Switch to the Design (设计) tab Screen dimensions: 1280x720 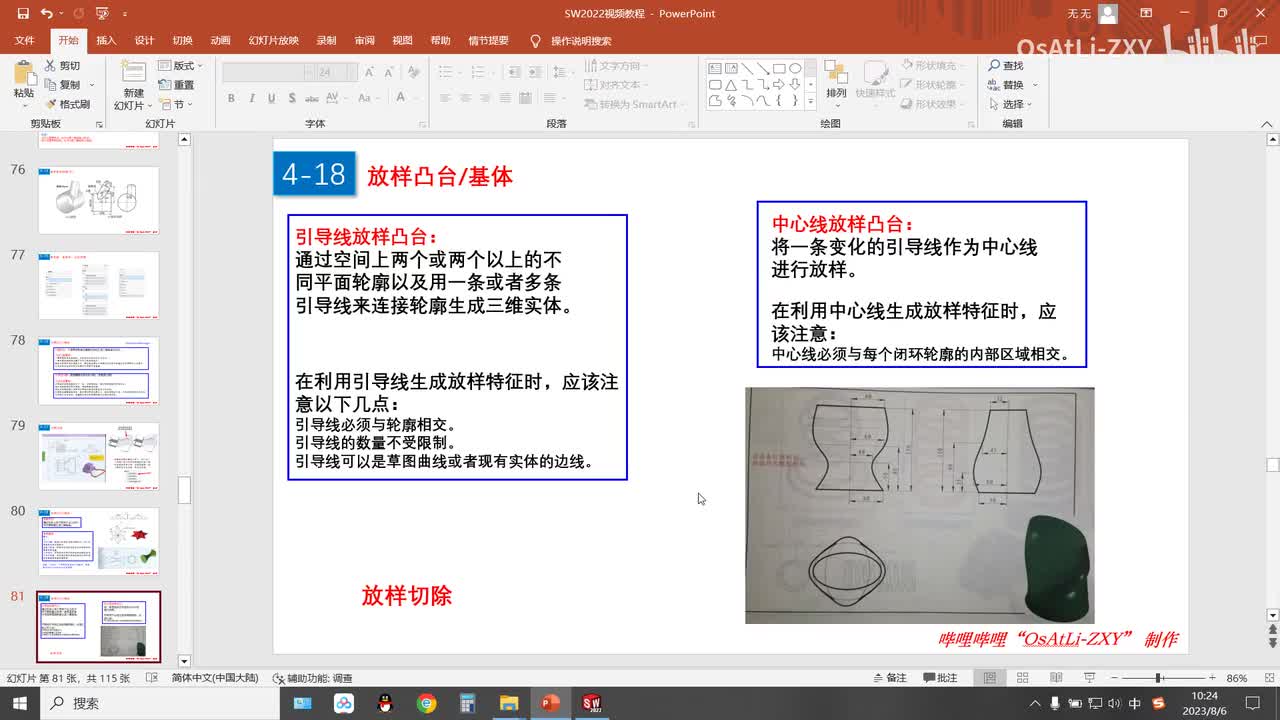click(144, 41)
